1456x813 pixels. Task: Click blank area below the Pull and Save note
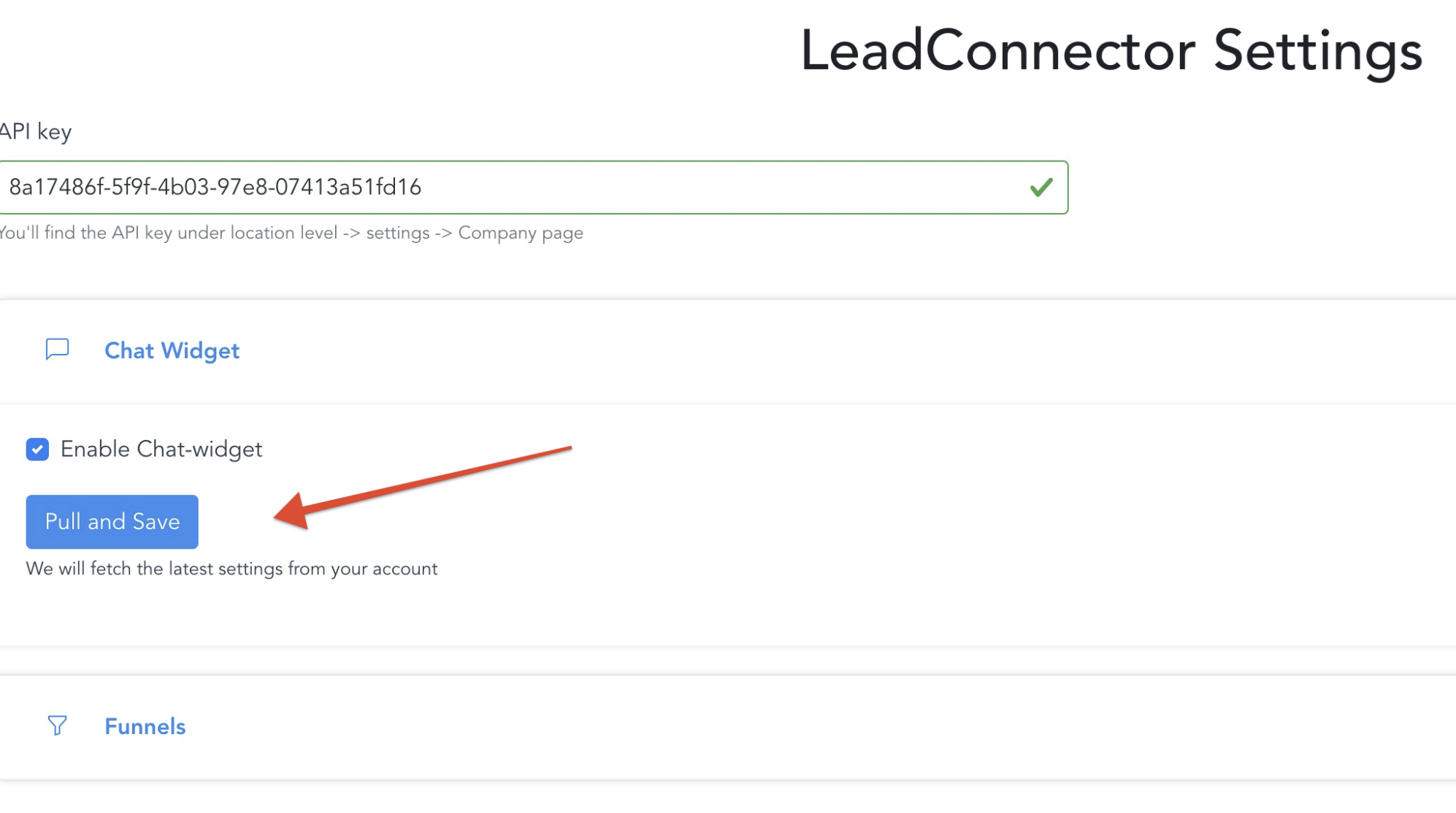click(x=657, y=613)
